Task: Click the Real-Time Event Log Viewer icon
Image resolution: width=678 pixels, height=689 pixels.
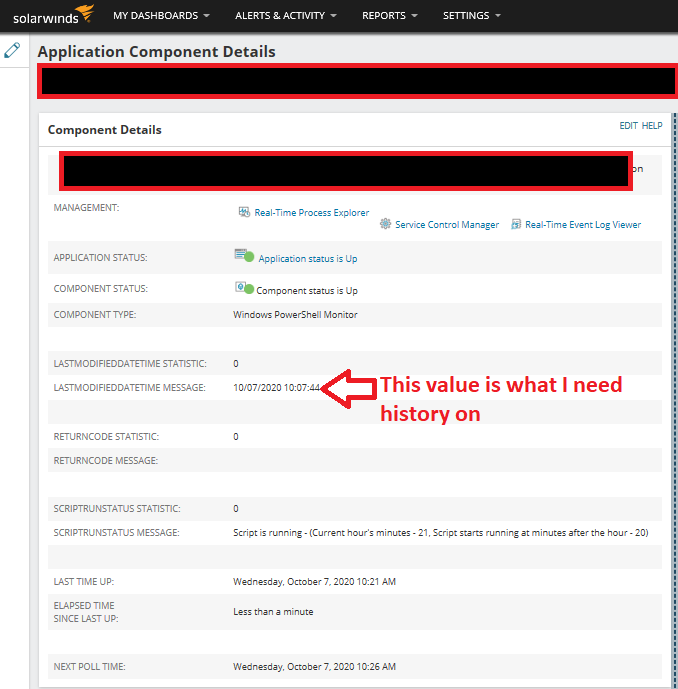Action: click(x=516, y=225)
